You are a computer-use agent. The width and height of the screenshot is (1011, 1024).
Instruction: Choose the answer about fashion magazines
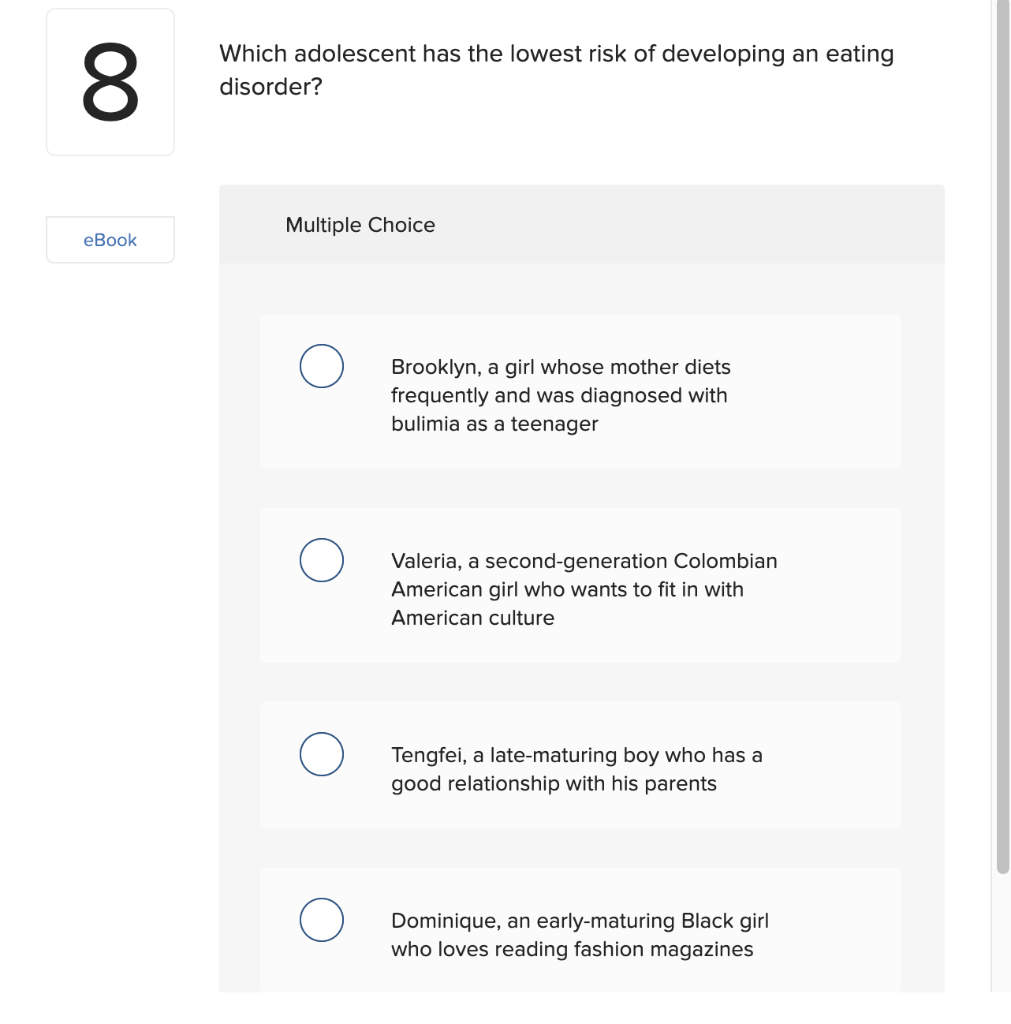(x=579, y=934)
